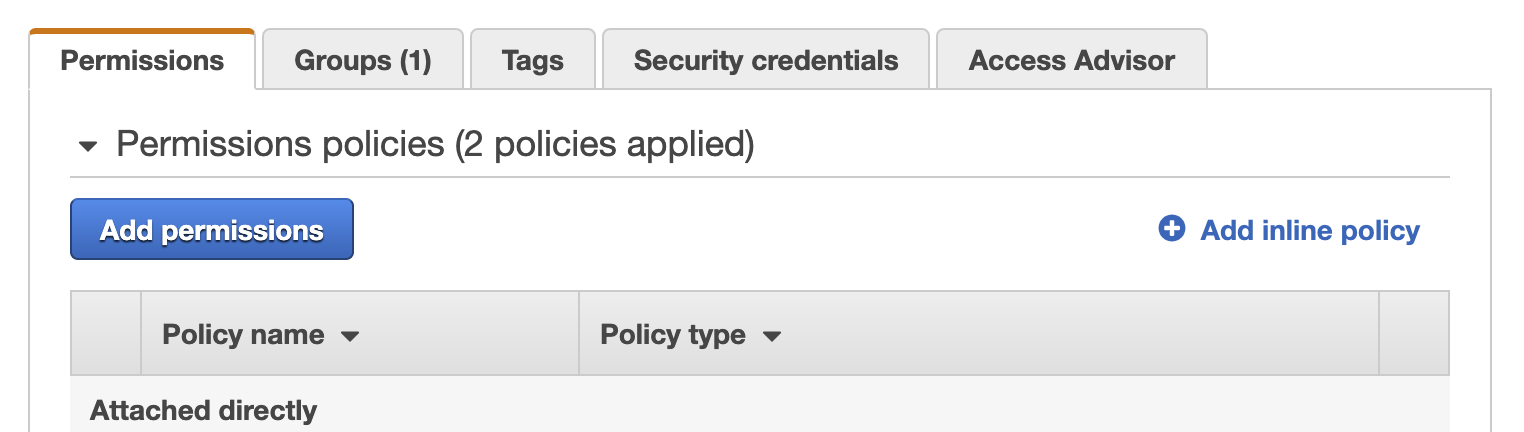Click the Permissions policies section heading text
The height and width of the screenshot is (432, 1524).
pos(280,144)
